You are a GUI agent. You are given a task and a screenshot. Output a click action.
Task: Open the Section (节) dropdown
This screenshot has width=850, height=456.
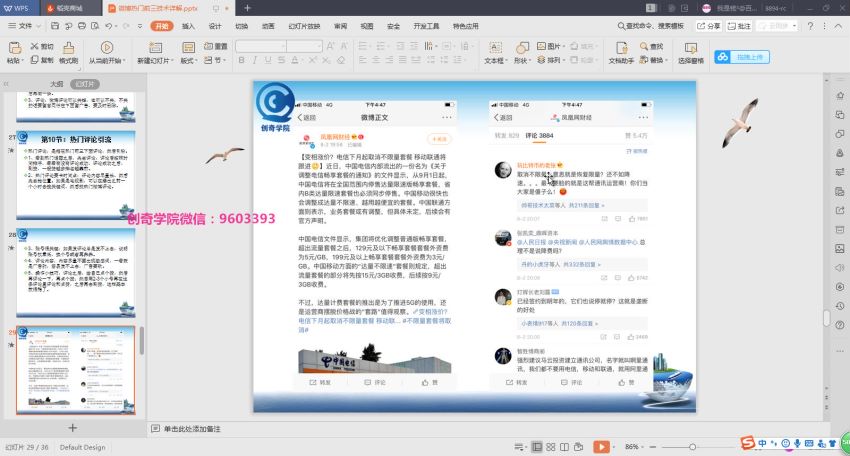[215, 60]
